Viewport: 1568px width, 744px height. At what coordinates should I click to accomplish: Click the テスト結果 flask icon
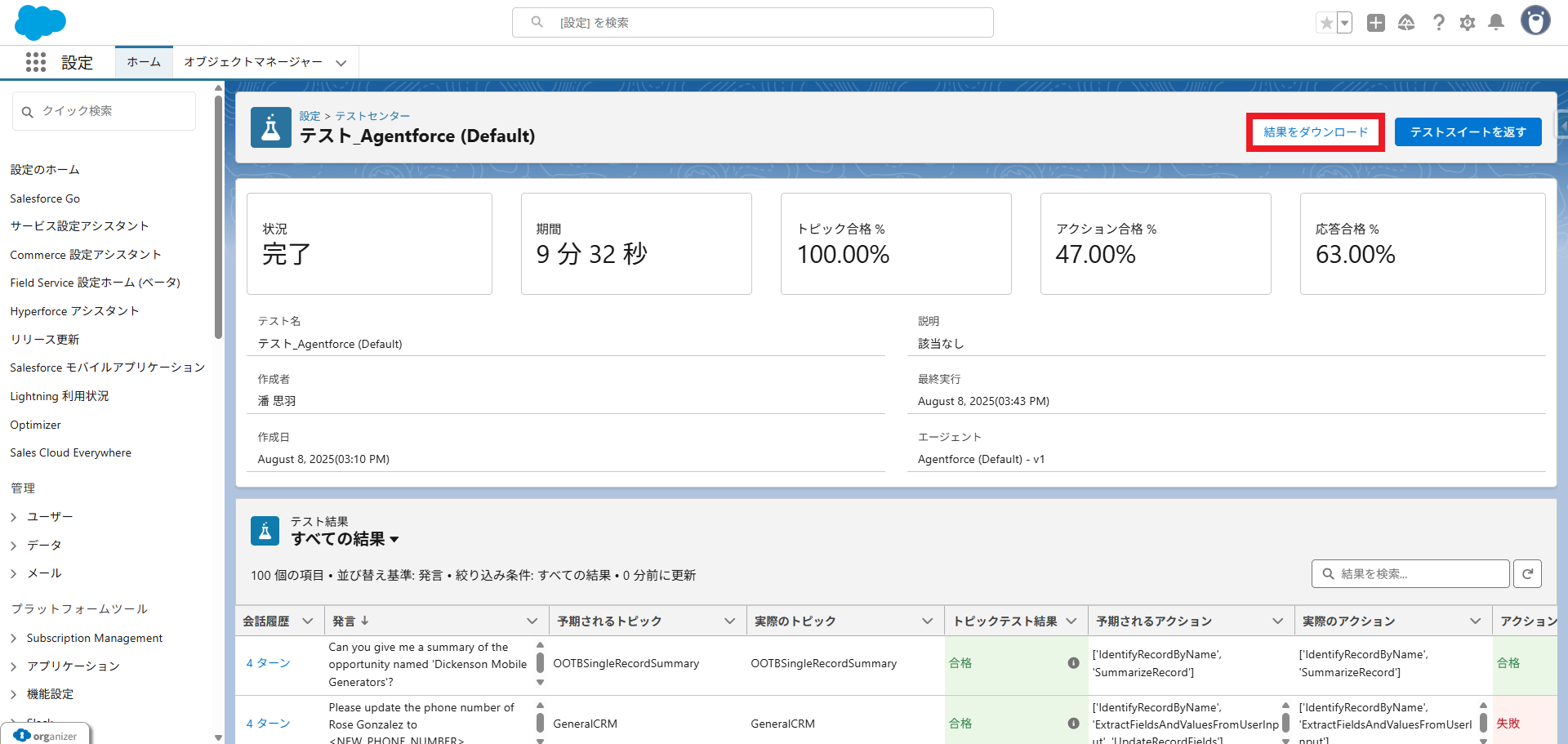[265, 531]
